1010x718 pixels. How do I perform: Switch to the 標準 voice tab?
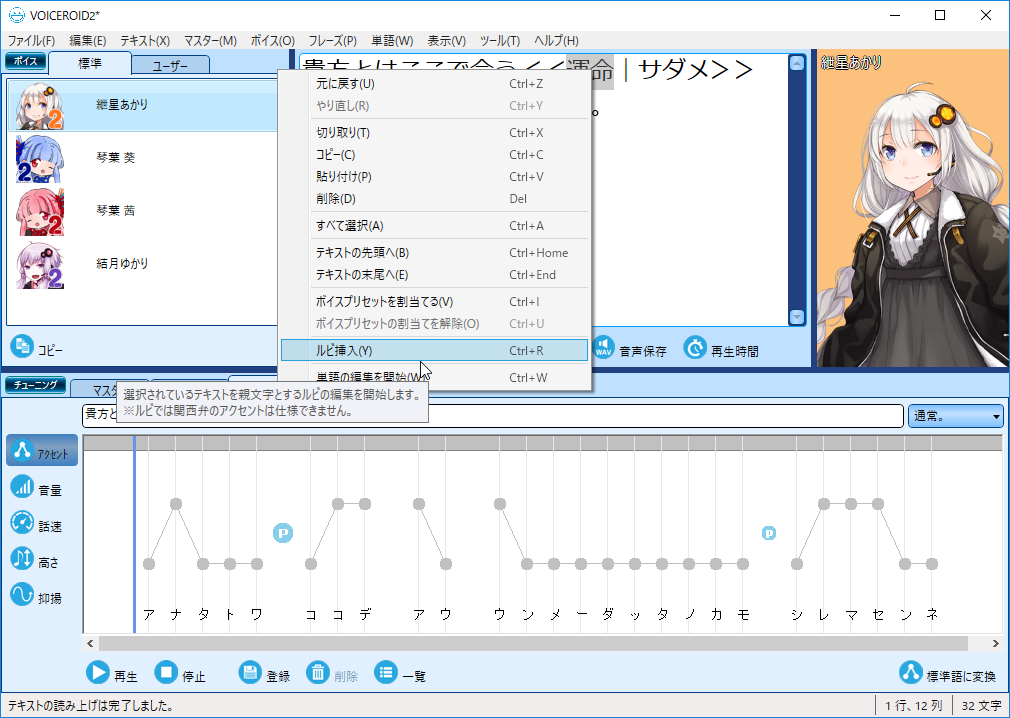point(90,63)
